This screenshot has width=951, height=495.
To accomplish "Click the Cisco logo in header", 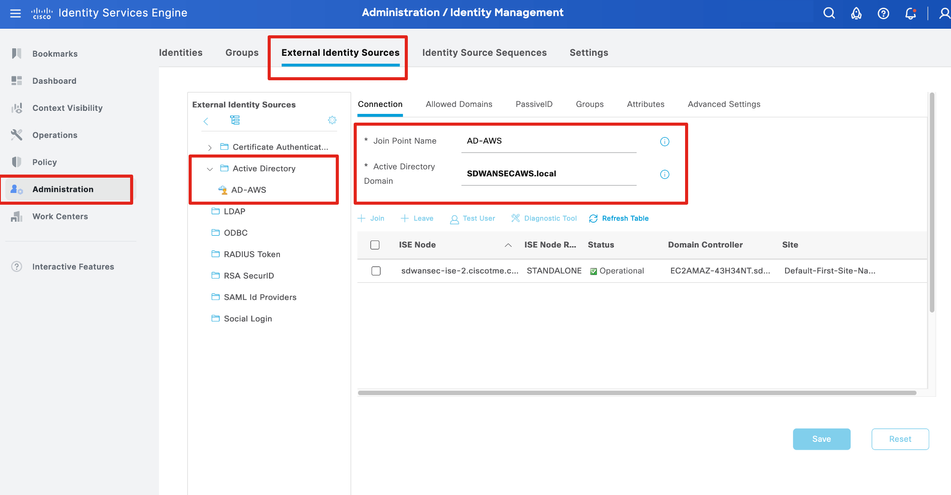I will pyautogui.click(x=42, y=13).
